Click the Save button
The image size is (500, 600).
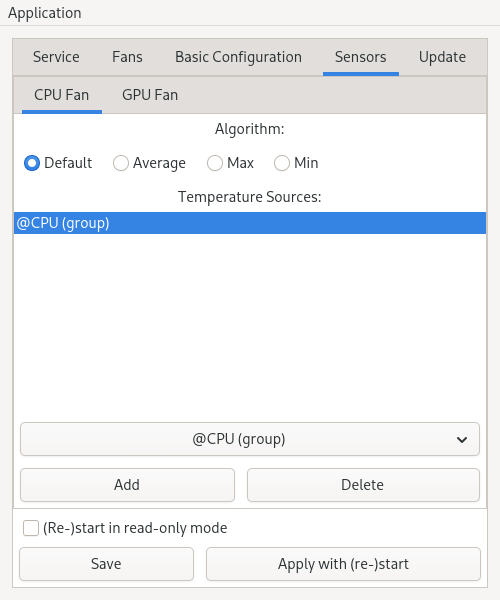[106, 564]
